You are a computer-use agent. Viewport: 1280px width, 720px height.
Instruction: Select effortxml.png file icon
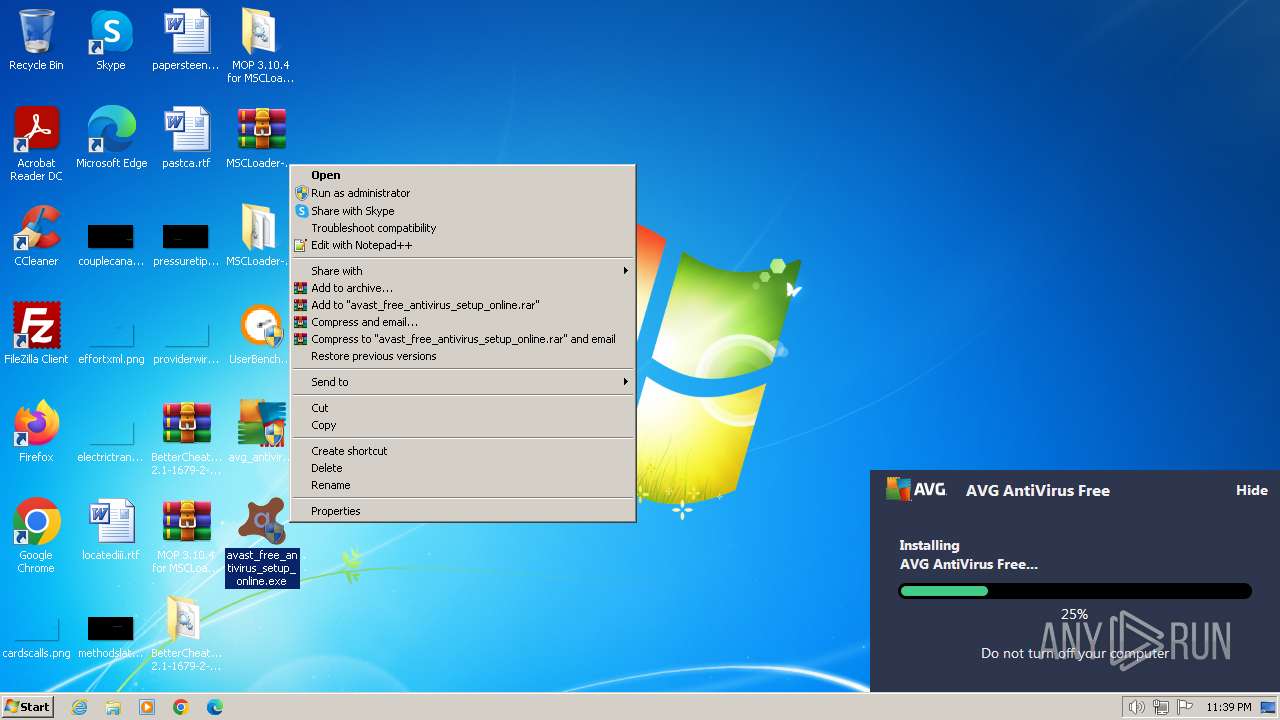[x=111, y=343]
